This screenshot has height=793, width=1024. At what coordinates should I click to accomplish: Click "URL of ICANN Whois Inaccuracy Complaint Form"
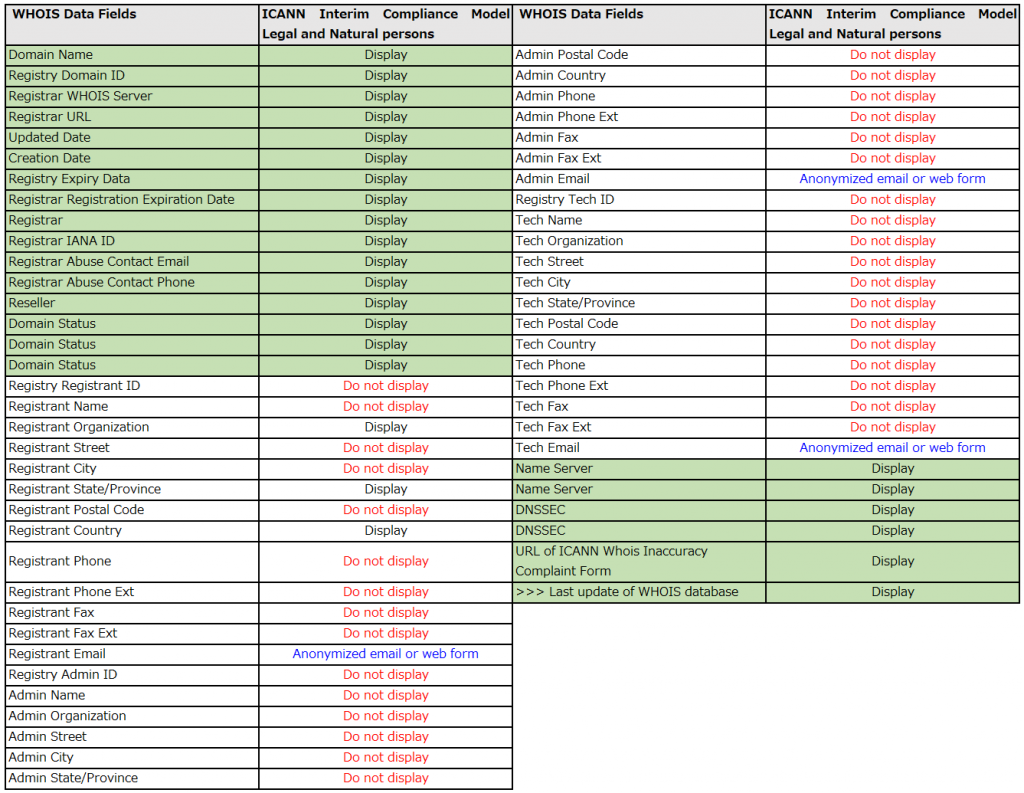point(639,561)
